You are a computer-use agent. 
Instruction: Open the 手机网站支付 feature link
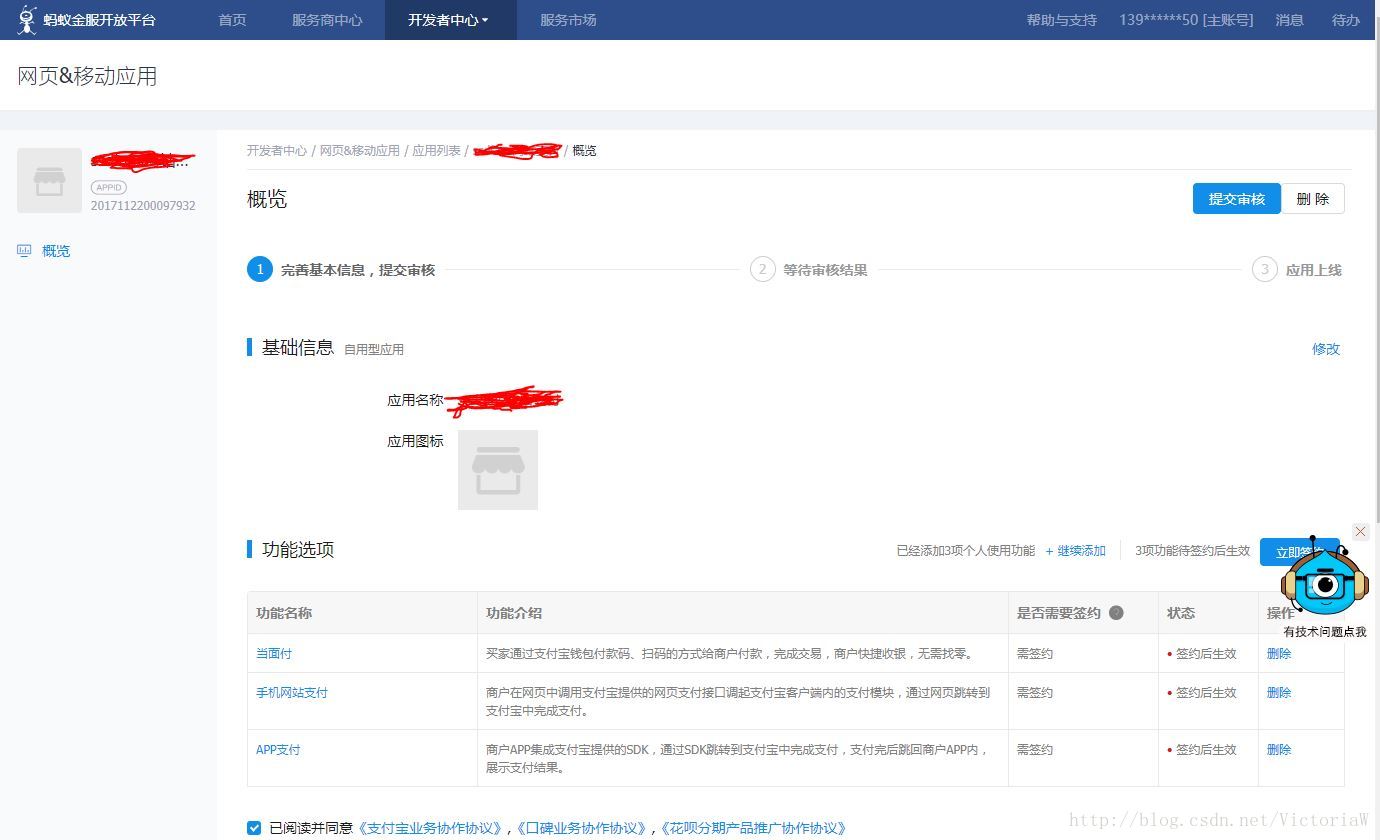292,693
